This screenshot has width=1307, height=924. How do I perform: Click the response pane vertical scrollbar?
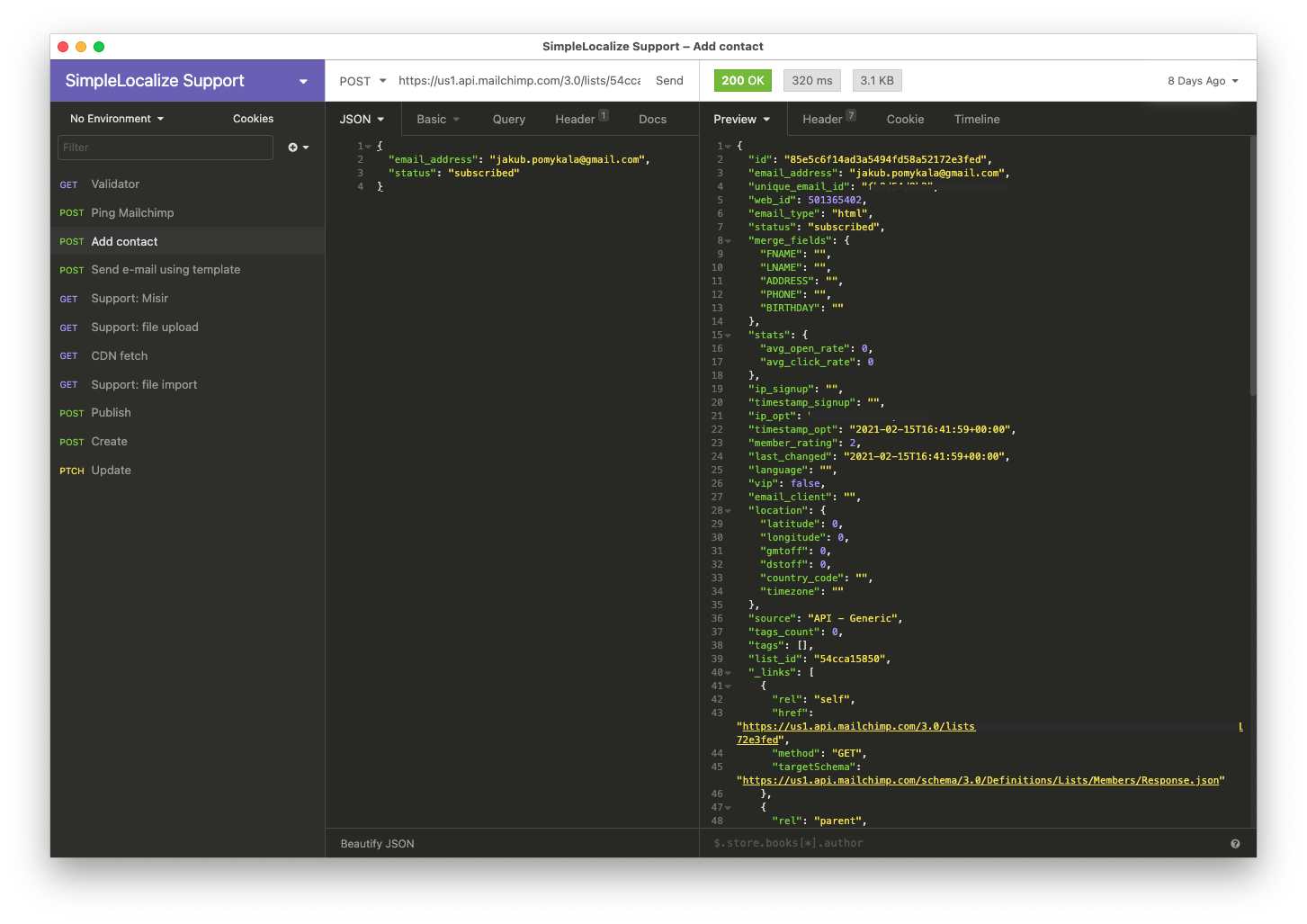click(1252, 265)
